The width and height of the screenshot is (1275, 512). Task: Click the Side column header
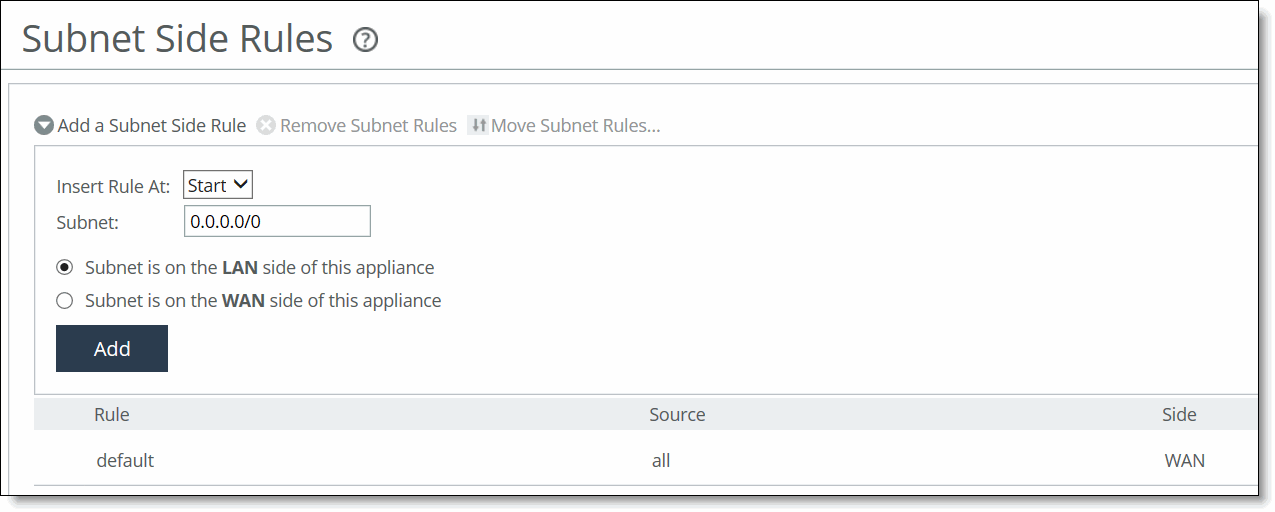pos(1179,414)
